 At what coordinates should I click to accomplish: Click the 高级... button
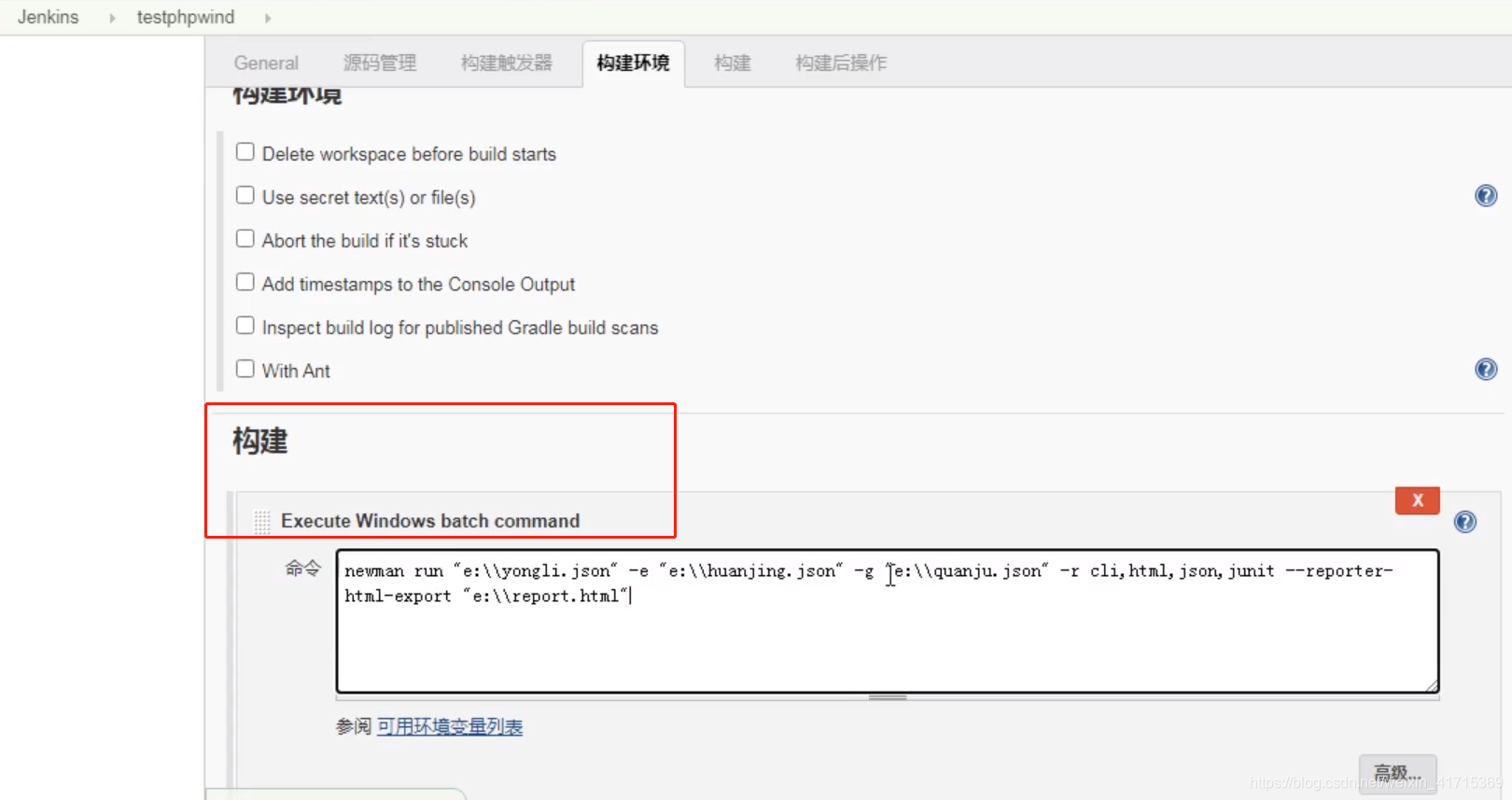click(x=1397, y=773)
